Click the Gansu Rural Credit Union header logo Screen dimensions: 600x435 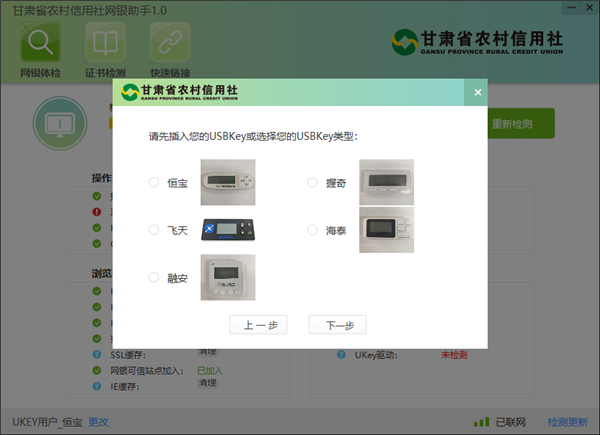[477, 42]
